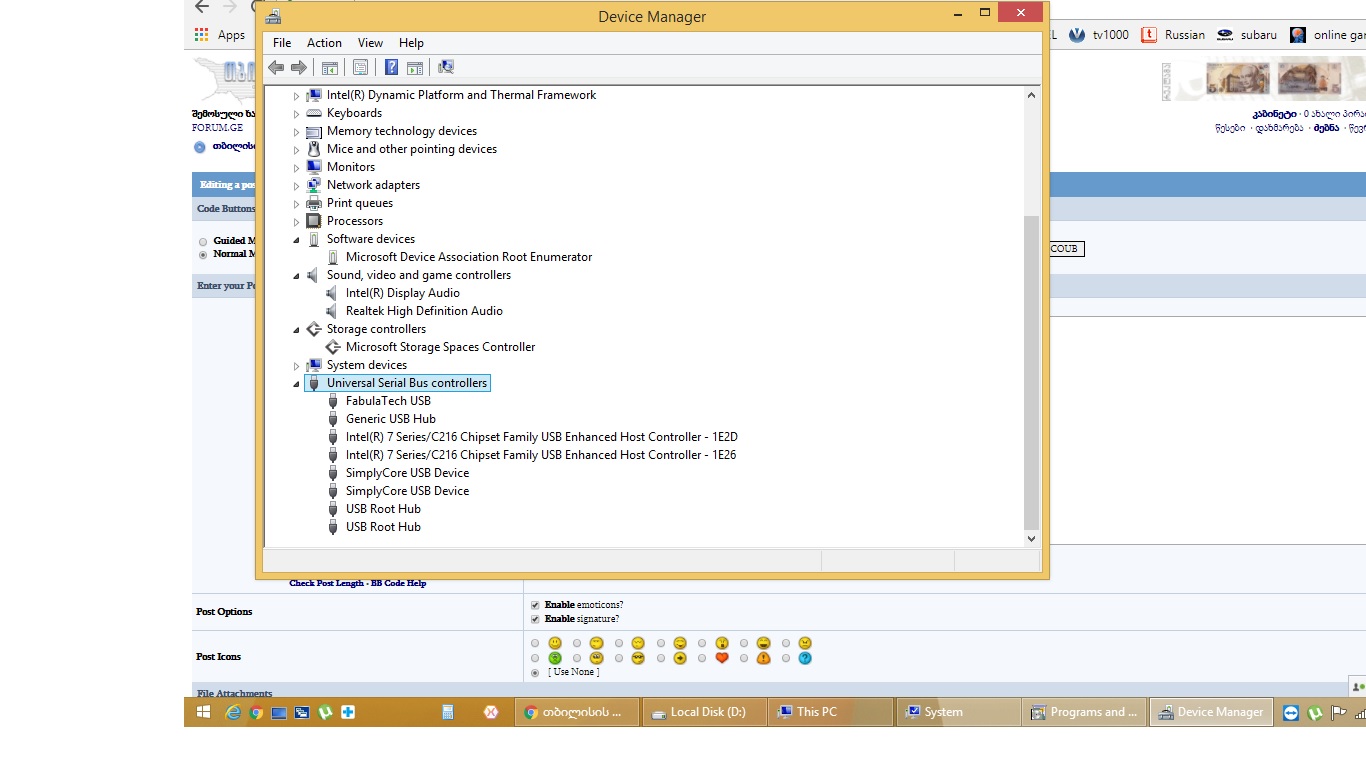1366x768 pixels.
Task: Toggle the Enable emoticons checkbox
Action: pyautogui.click(x=535, y=605)
